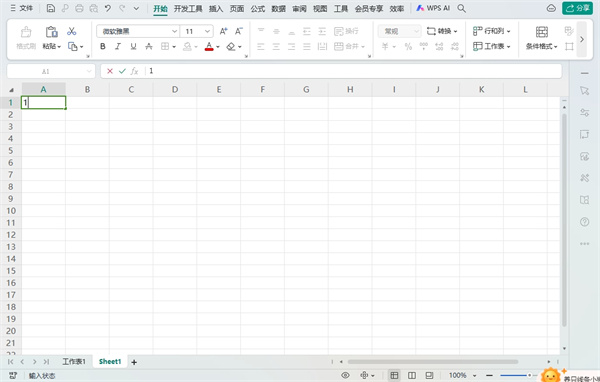Select row 10 header
This screenshot has width=600, height=382.
[11, 211]
